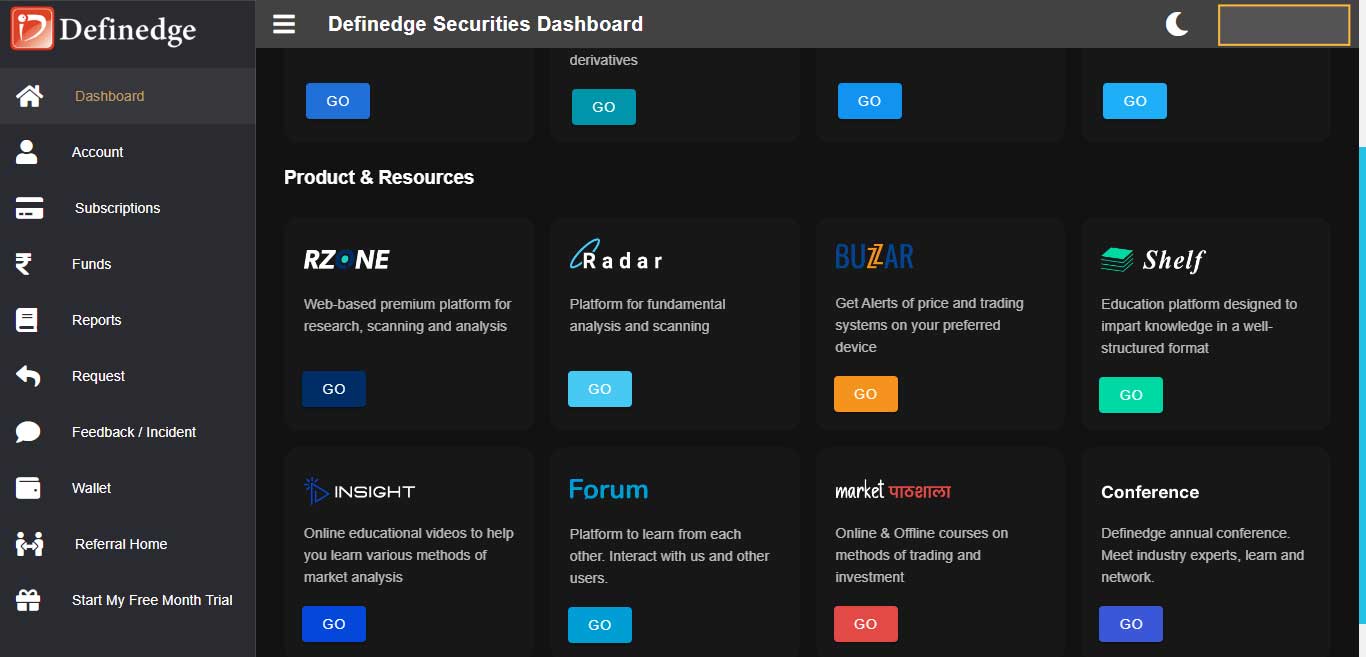The width and height of the screenshot is (1366, 657).
Task: Click the Account person icon
Action: pyautogui.click(x=27, y=152)
